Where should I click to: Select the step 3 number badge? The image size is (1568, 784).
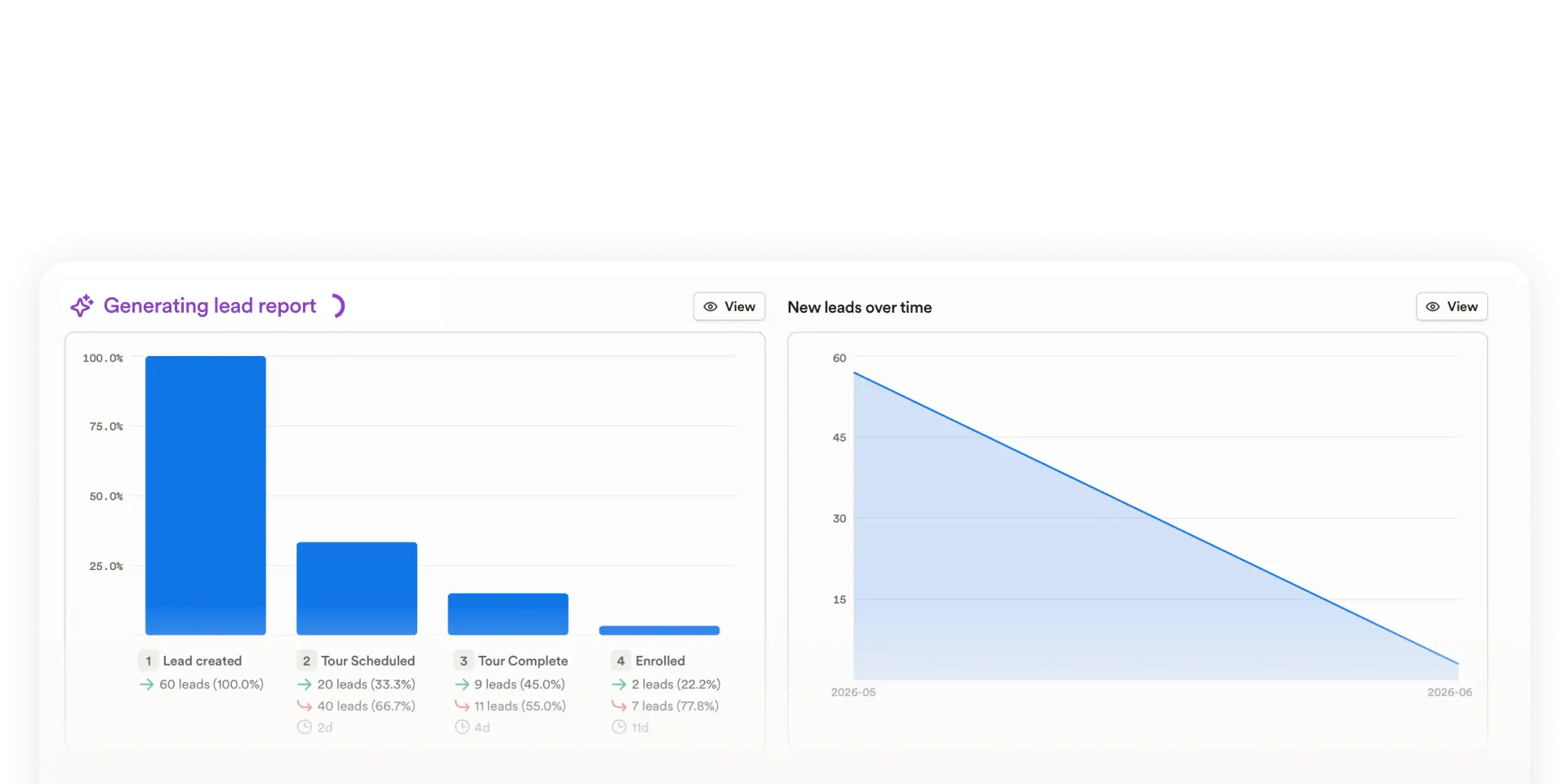463,661
